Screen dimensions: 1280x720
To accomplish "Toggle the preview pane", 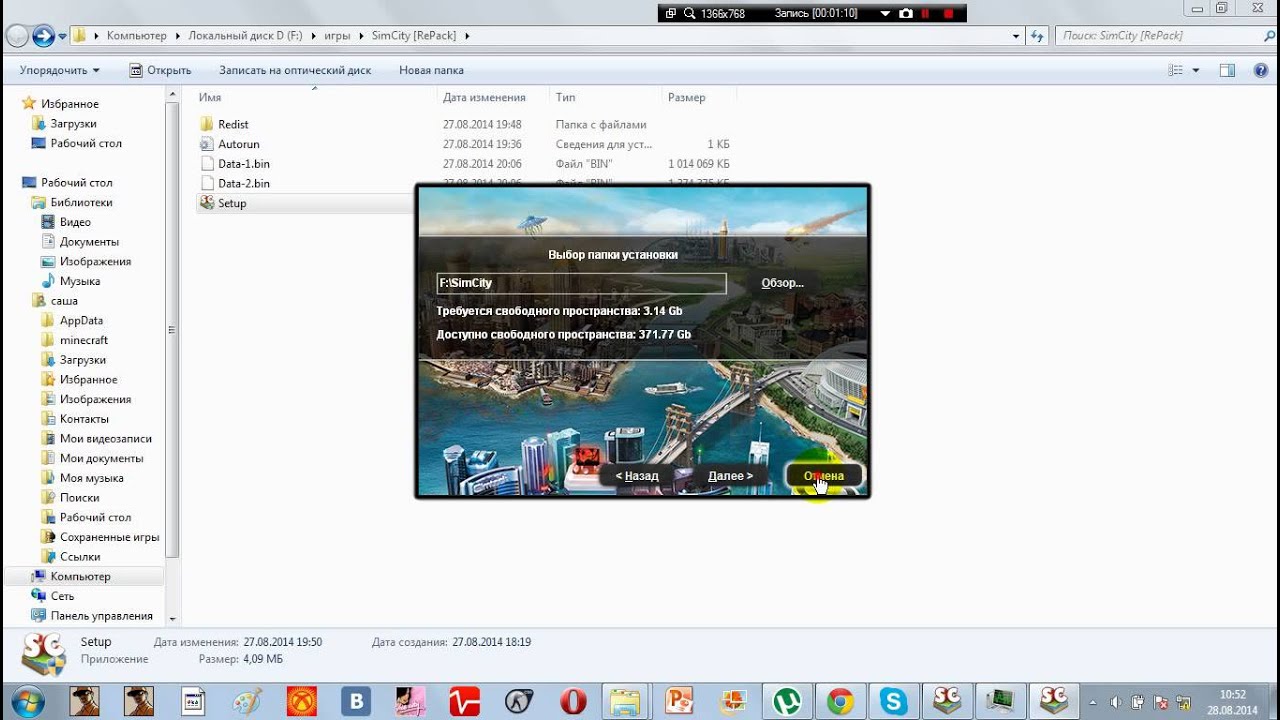I will tap(1227, 70).
